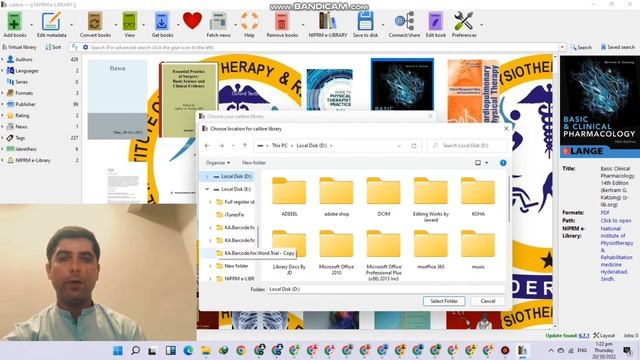Click the Add books toolbar icon
Viewport: 640px width, 360px height.
tap(15, 21)
